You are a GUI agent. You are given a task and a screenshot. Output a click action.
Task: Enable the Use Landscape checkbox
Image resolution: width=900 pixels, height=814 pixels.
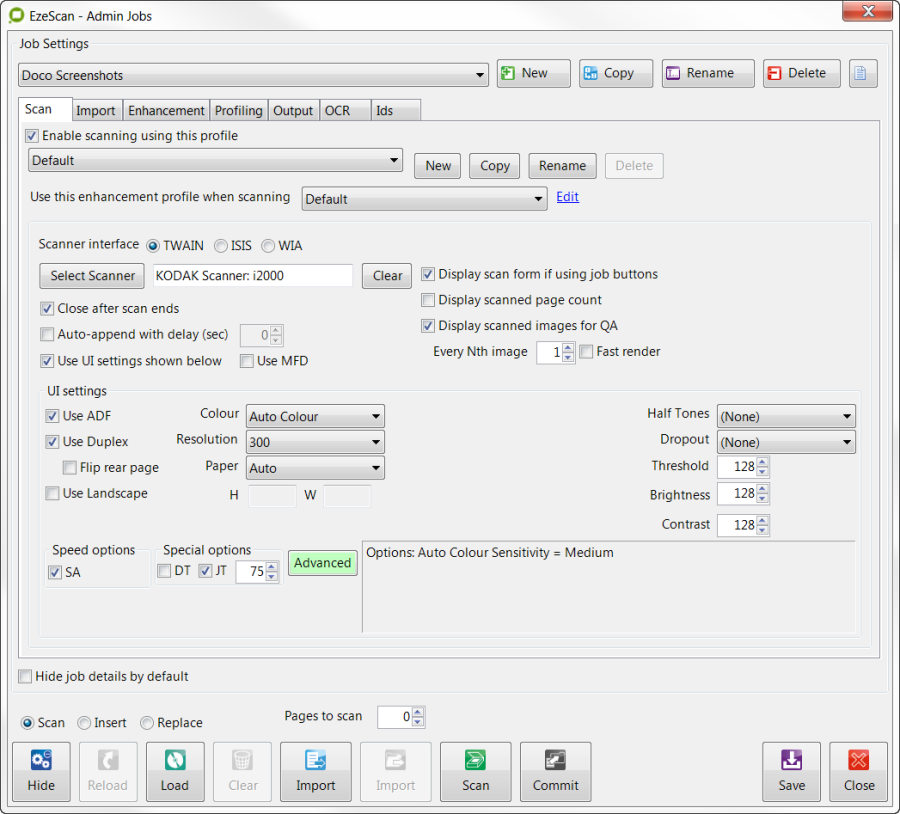point(52,493)
